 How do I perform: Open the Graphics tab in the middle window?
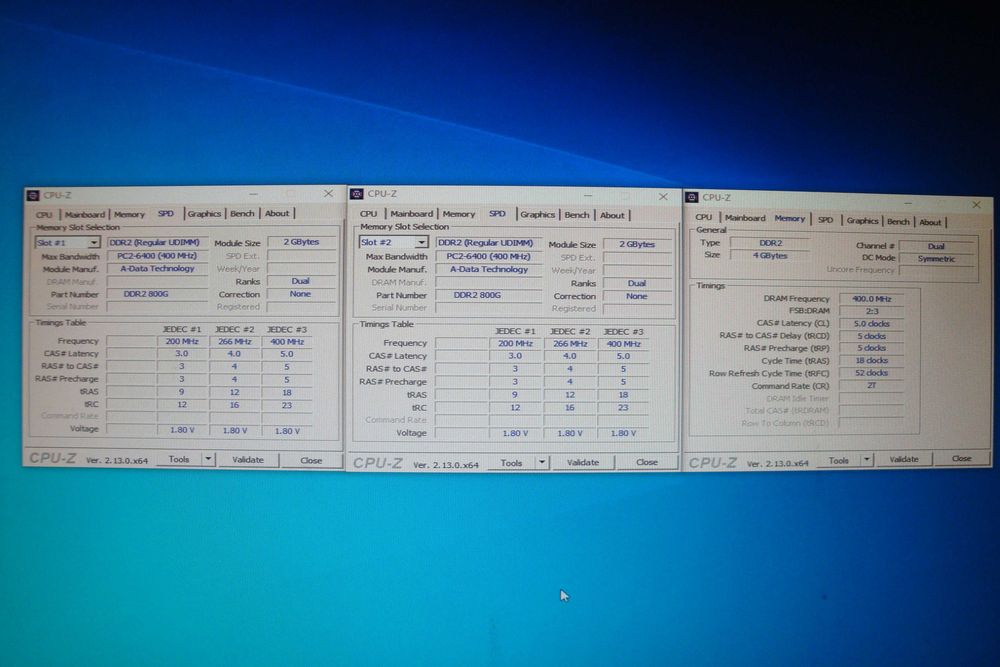click(538, 215)
